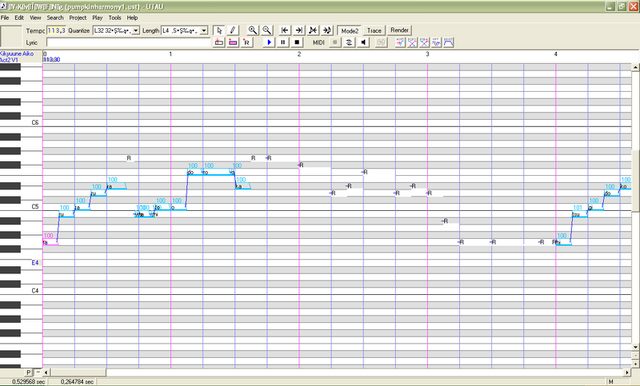Click the zoom in magnifier icon
Image resolution: width=640 pixels, height=386 pixels.
(x=253, y=30)
